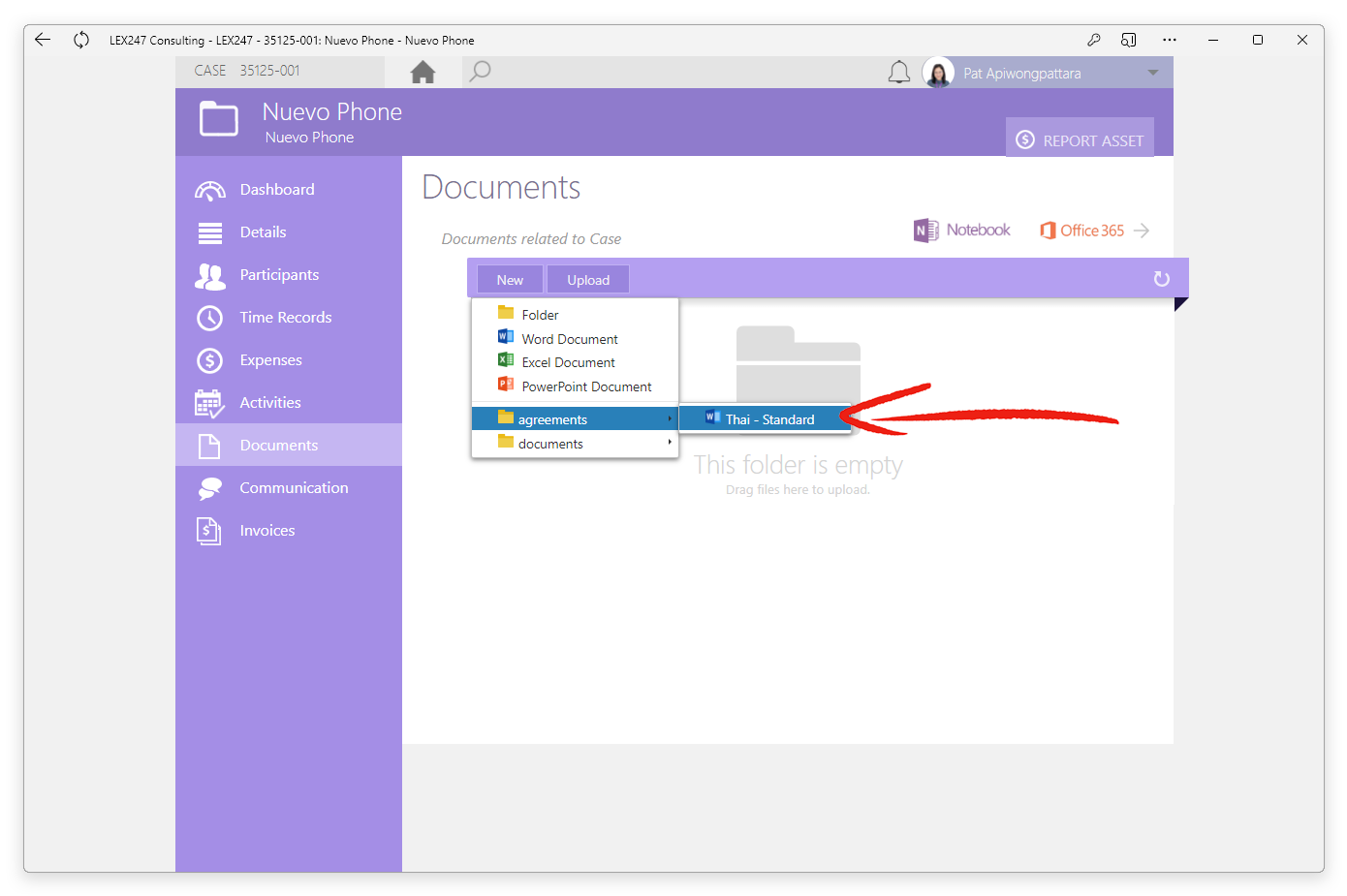Click the search magnifier icon

[480, 72]
